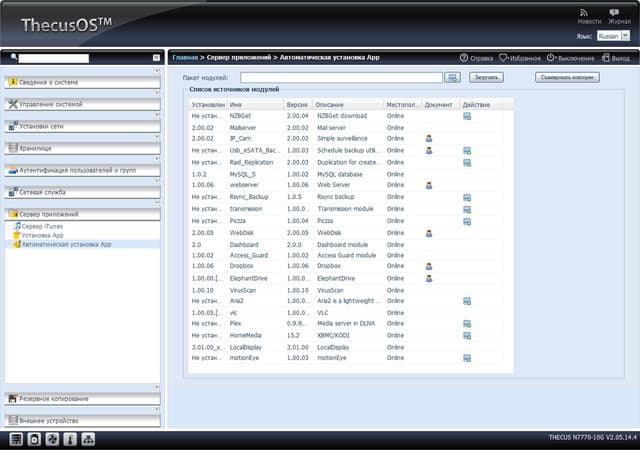Click network icon in bottom status bar
The width and height of the screenshot is (640, 450).
click(88, 439)
